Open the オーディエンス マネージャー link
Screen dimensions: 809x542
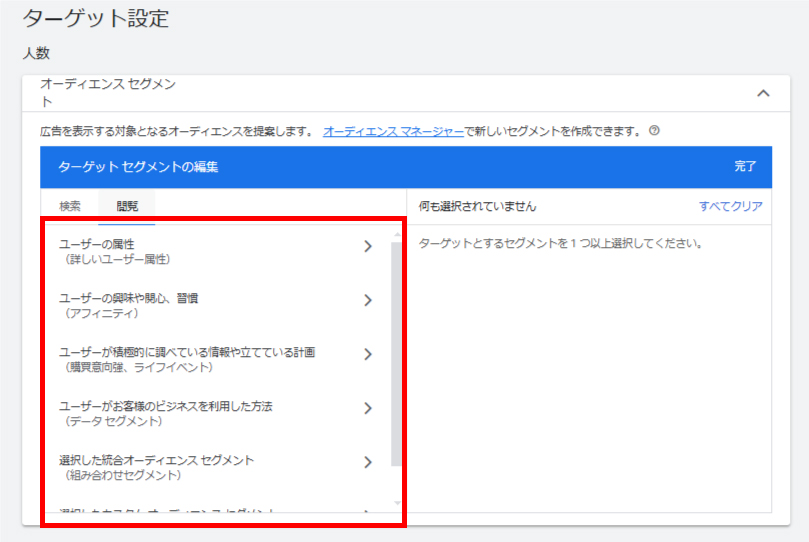(393, 131)
